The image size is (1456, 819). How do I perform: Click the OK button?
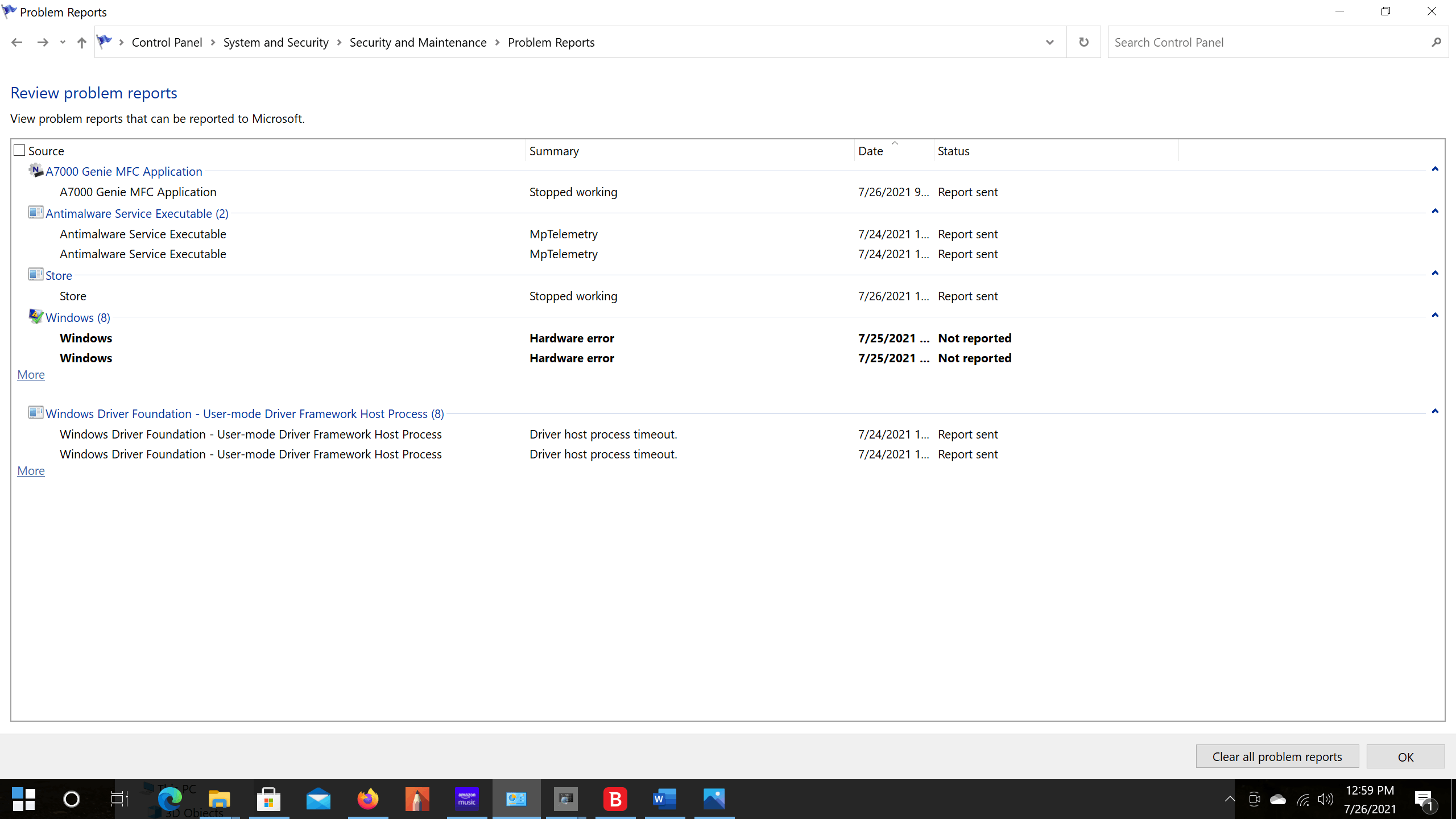click(x=1405, y=756)
